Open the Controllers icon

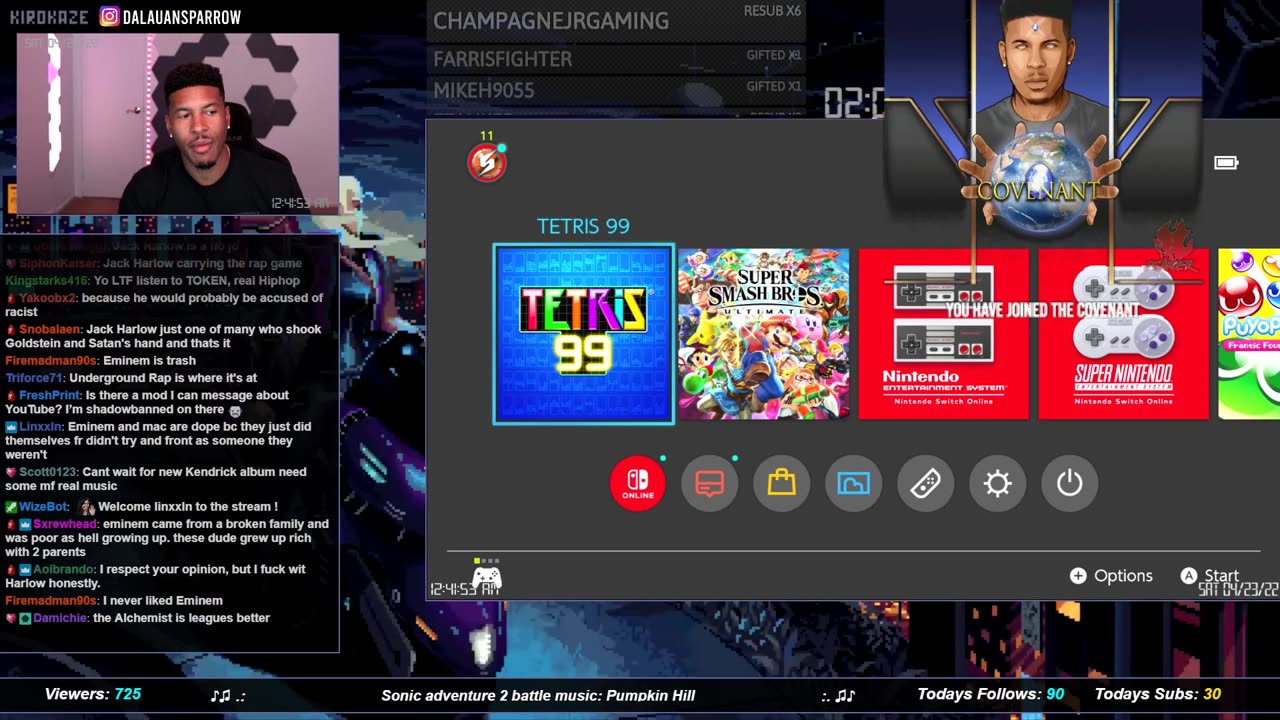tap(926, 483)
